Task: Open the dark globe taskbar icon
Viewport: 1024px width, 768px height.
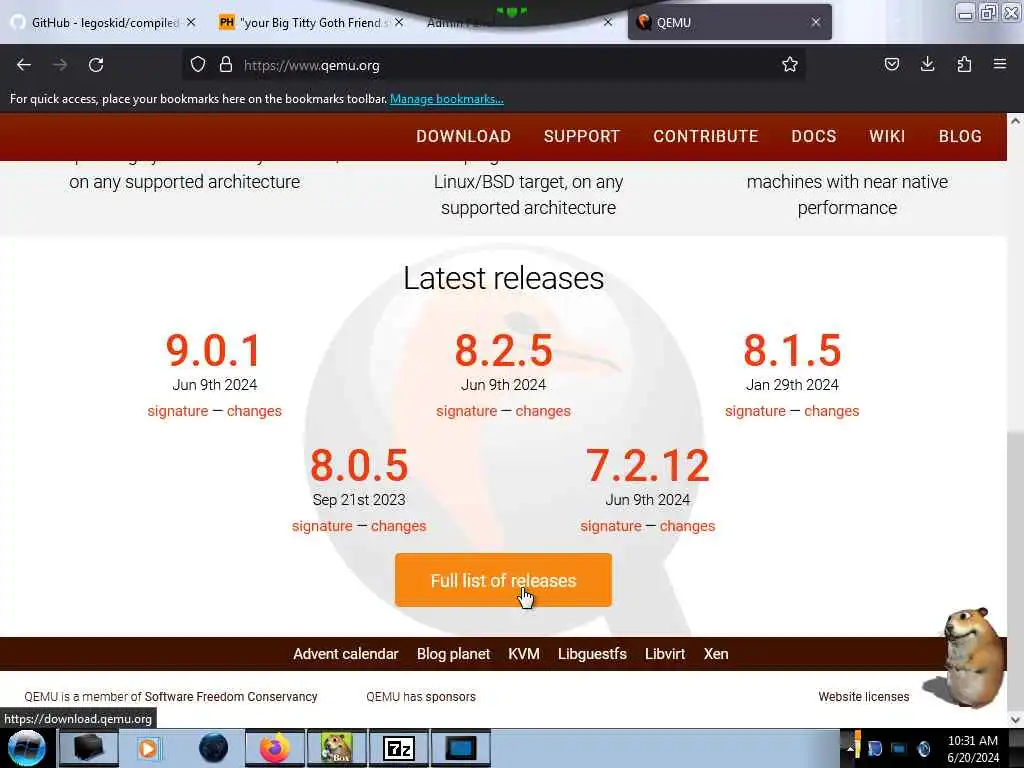Action: 213,748
